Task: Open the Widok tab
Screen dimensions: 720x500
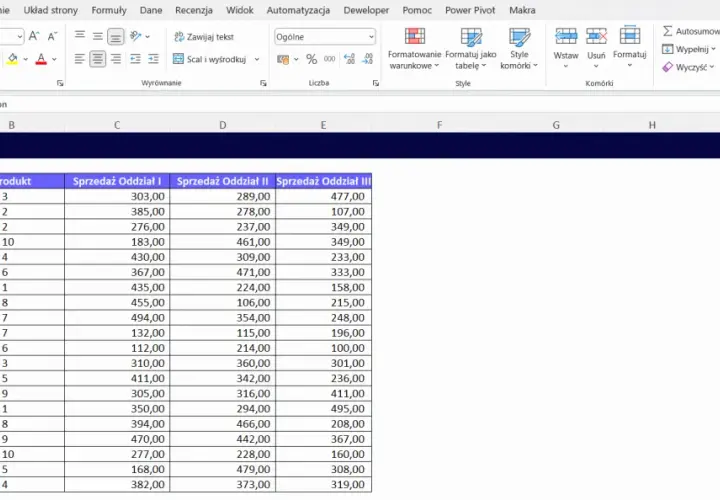Action: [240, 10]
